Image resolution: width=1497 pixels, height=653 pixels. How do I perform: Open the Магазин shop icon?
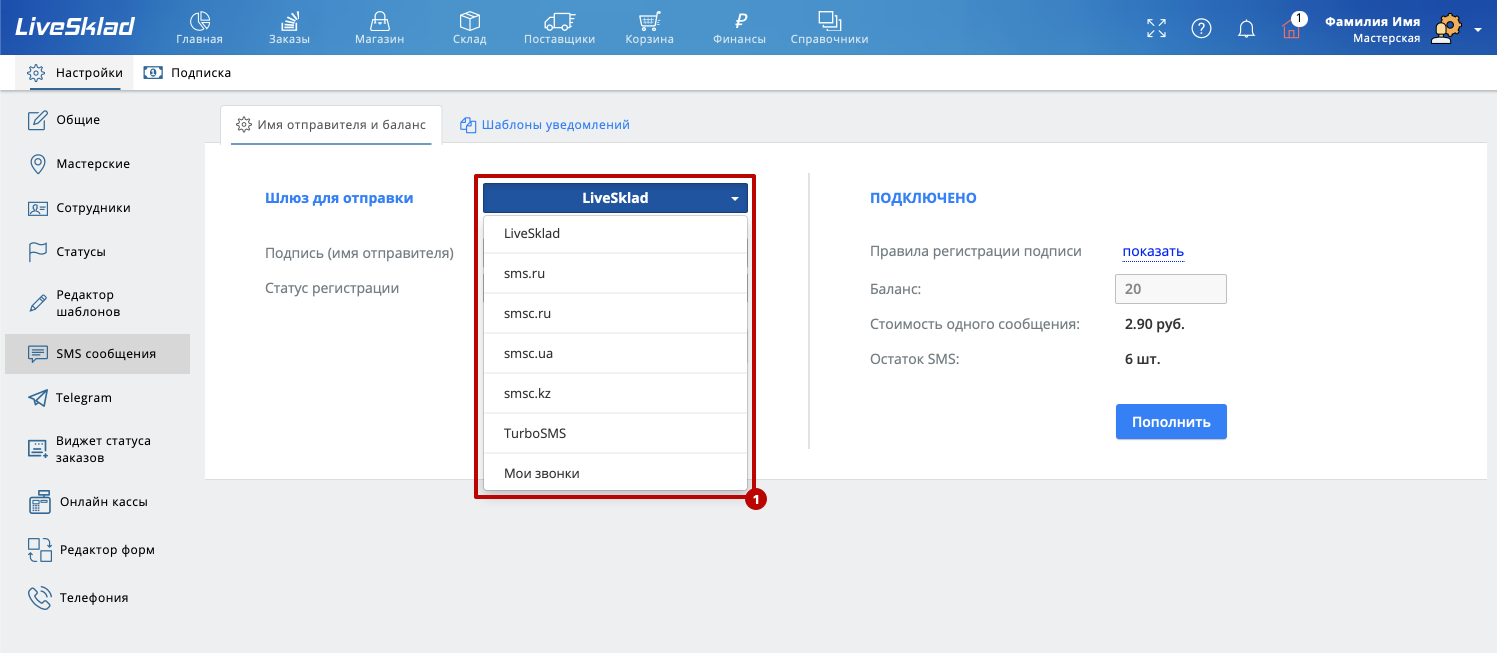379,21
